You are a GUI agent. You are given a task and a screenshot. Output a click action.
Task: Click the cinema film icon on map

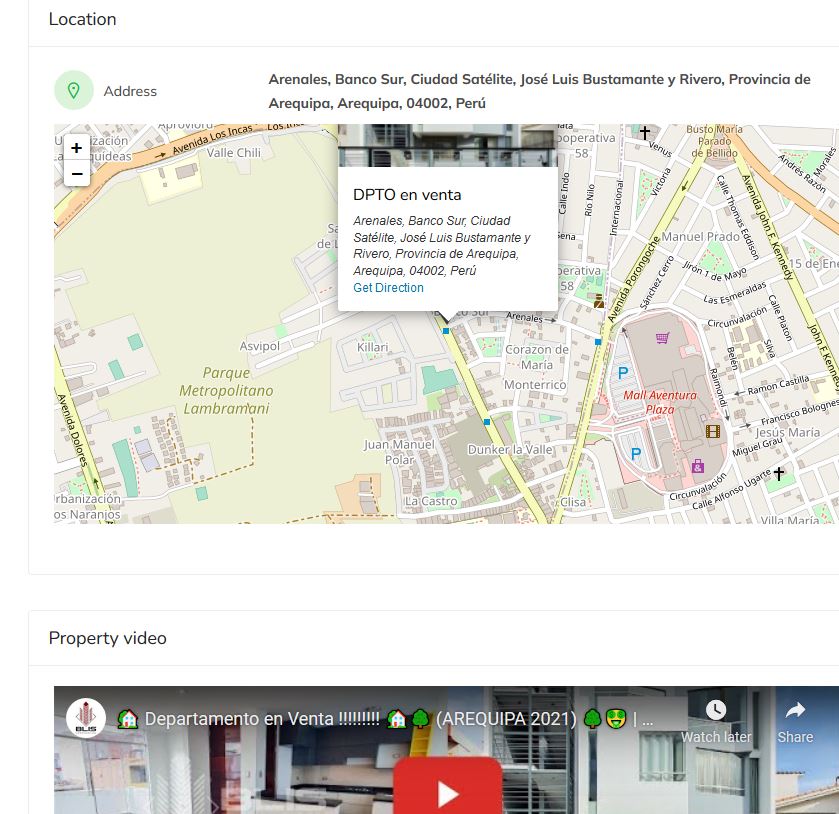[x=713, y=431]
